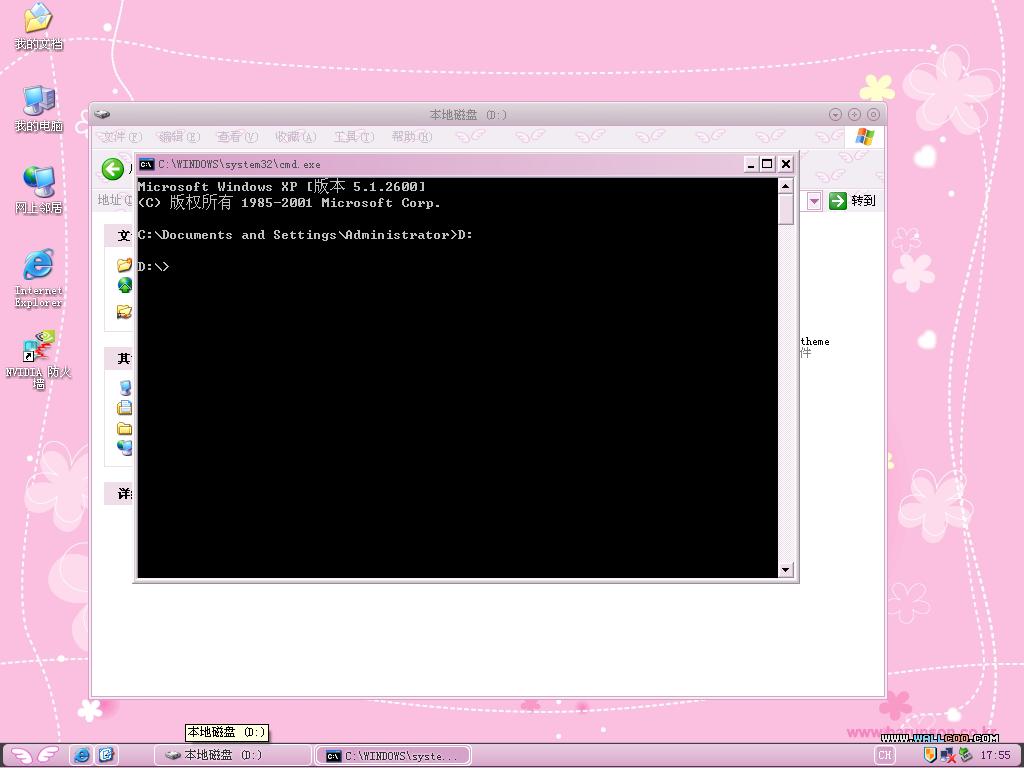Click the 文 file tasks pane header
Viewport: 1024px width, 768px height.
[x=118, y=235]
